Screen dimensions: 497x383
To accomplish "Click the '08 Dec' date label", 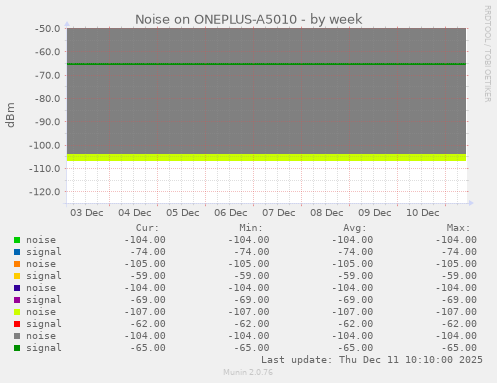I will 327,213.
